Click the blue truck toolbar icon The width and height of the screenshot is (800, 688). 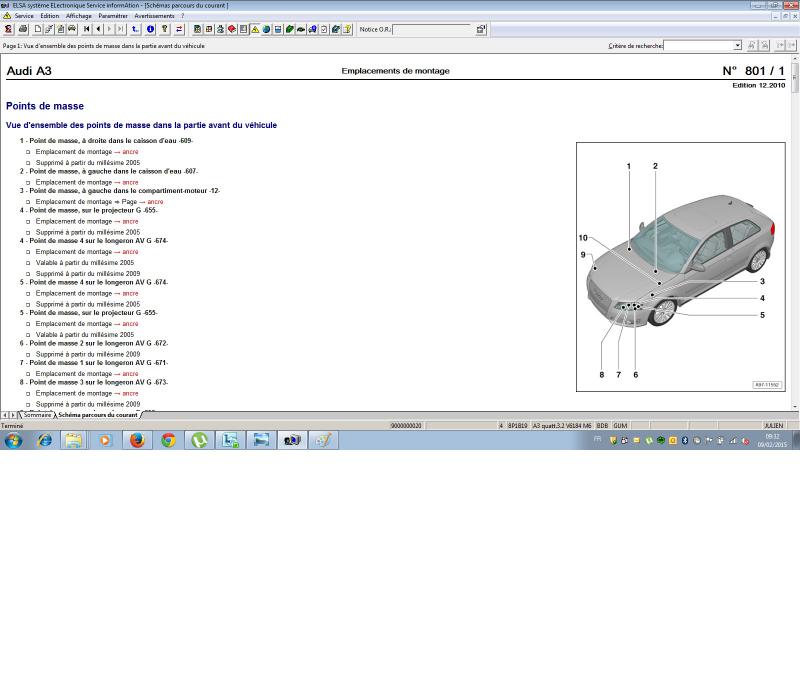click(312, 29)
